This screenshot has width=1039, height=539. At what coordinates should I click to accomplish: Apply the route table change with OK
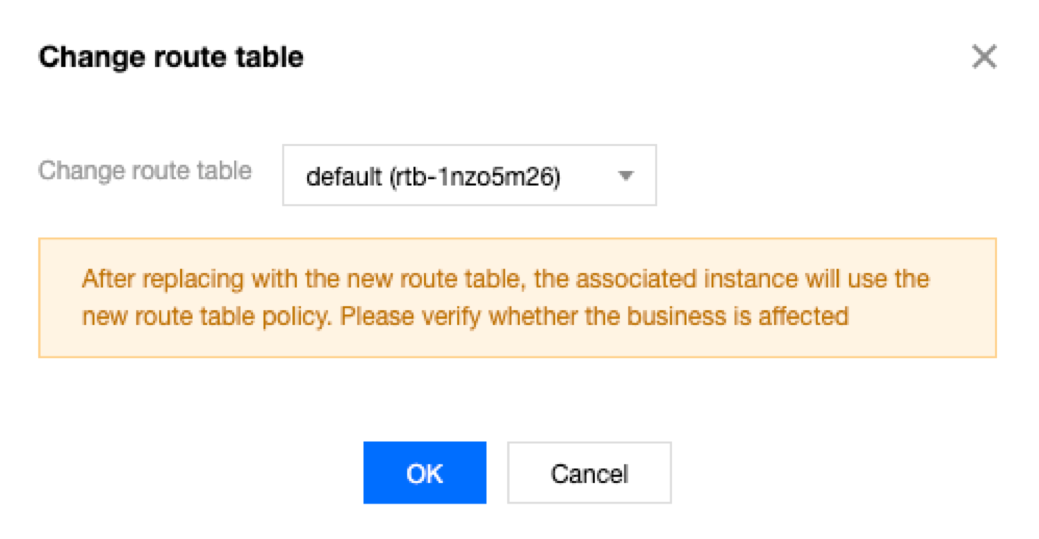pos(425,473)
